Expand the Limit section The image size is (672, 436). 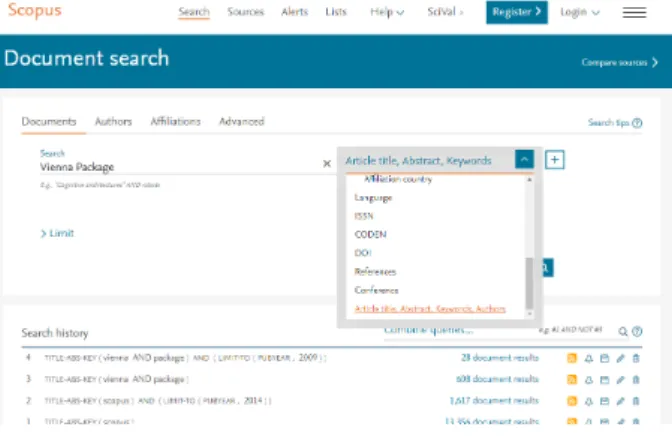point(57,233)
